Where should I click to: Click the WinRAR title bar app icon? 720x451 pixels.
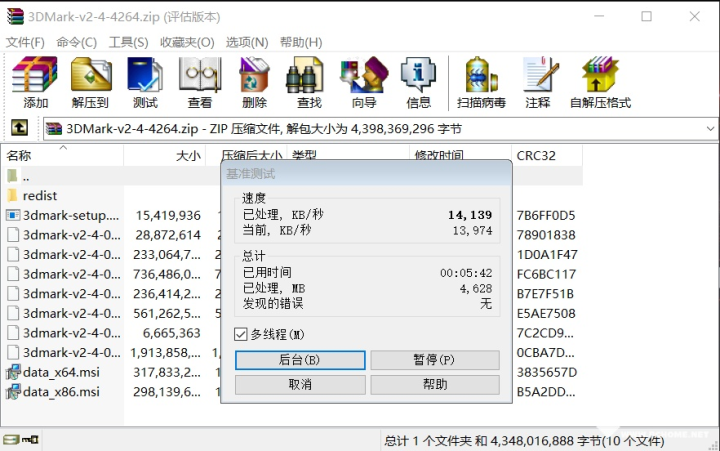15,17
